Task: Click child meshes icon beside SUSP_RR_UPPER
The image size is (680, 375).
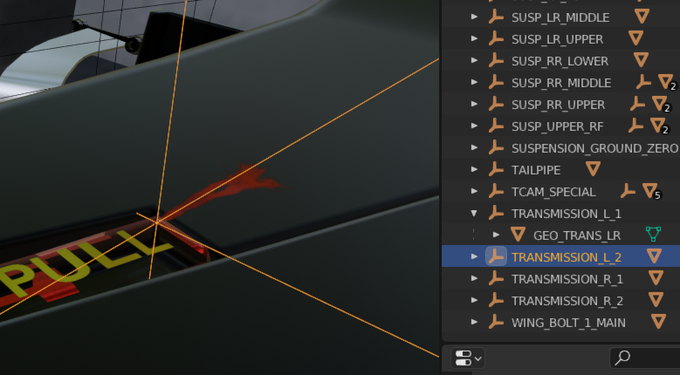Action: click(661, 104)
